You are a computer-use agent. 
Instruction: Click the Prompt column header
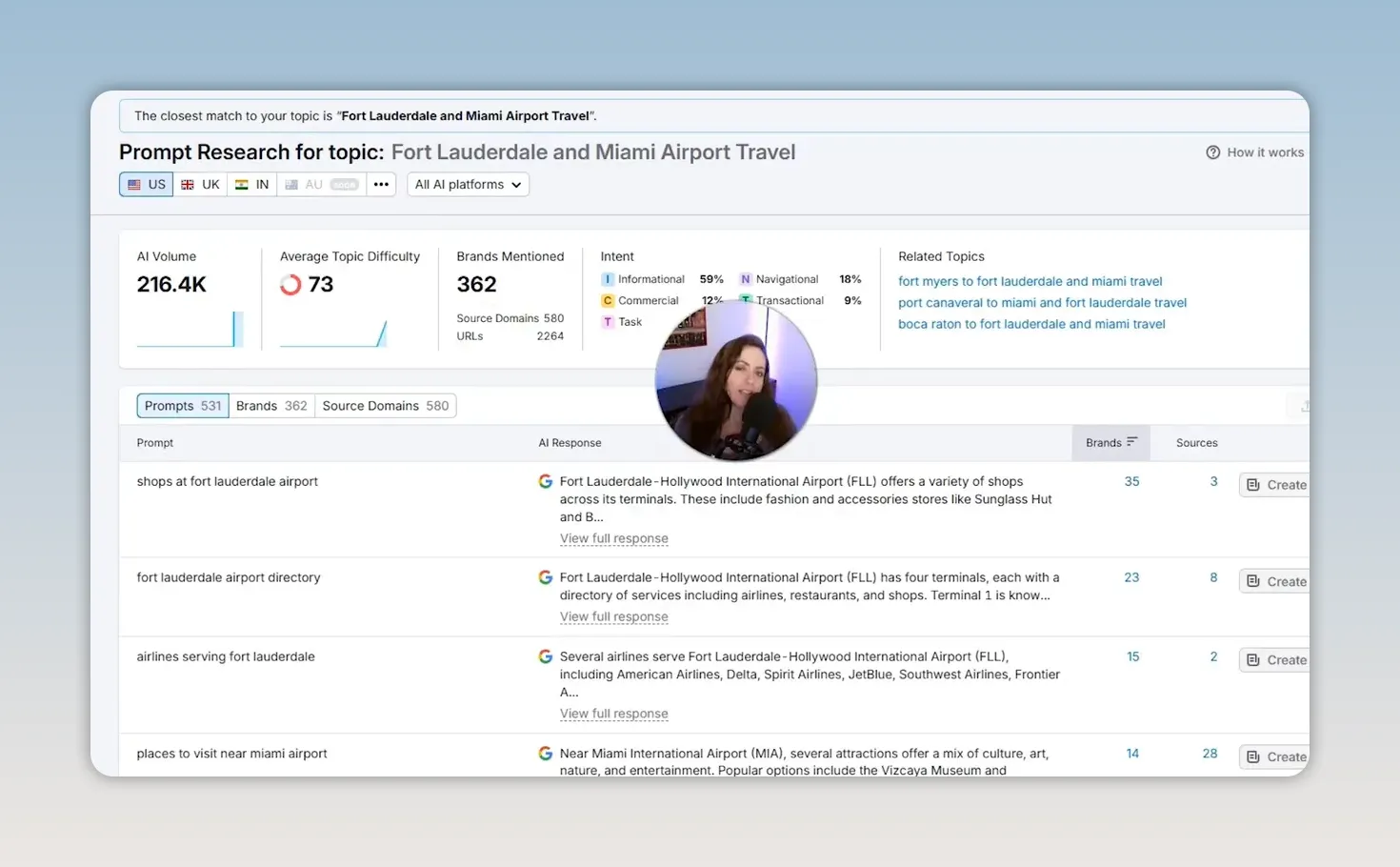pos(155,443)
